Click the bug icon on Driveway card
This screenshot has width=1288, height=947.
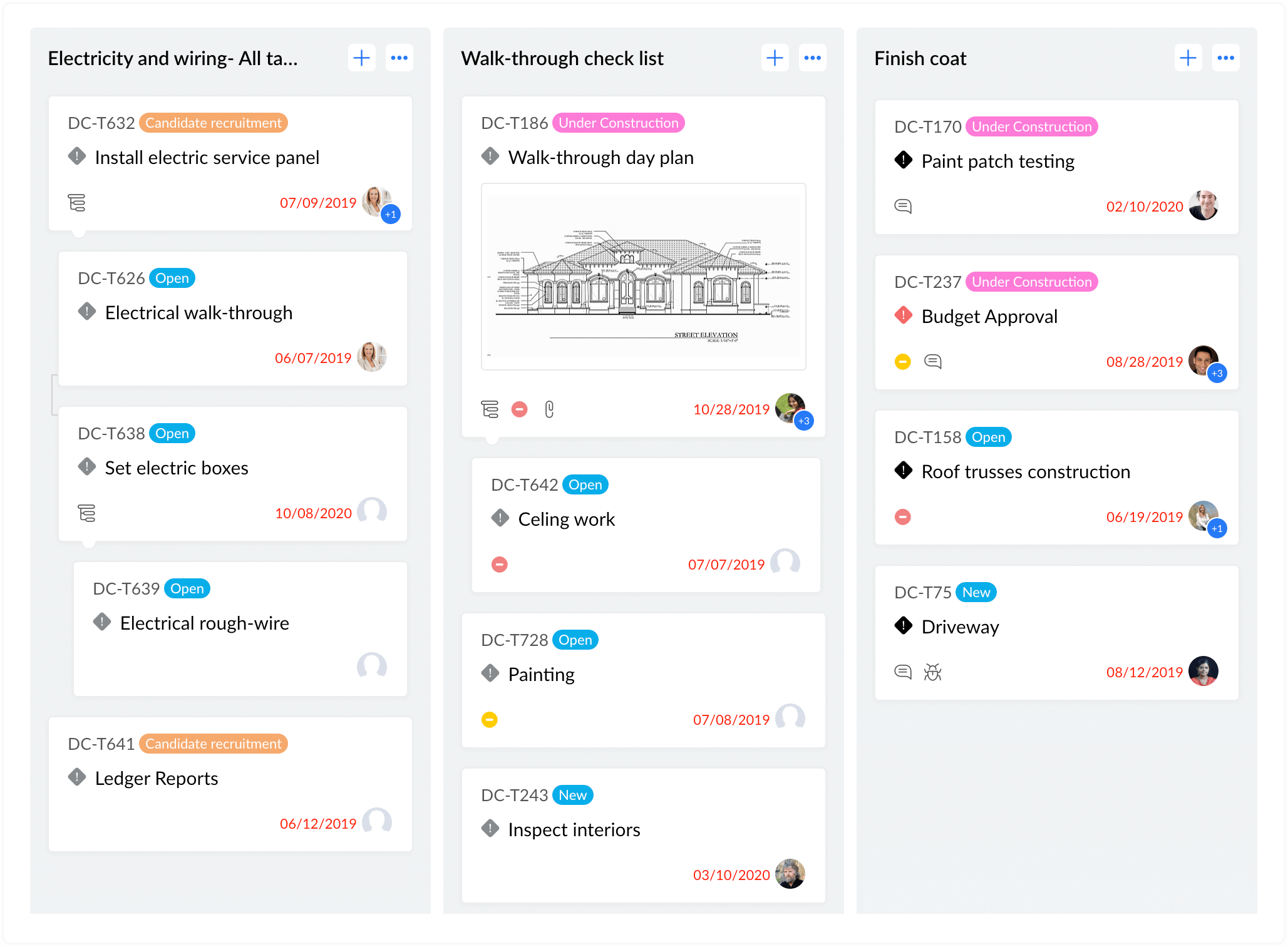coord(932,672)
